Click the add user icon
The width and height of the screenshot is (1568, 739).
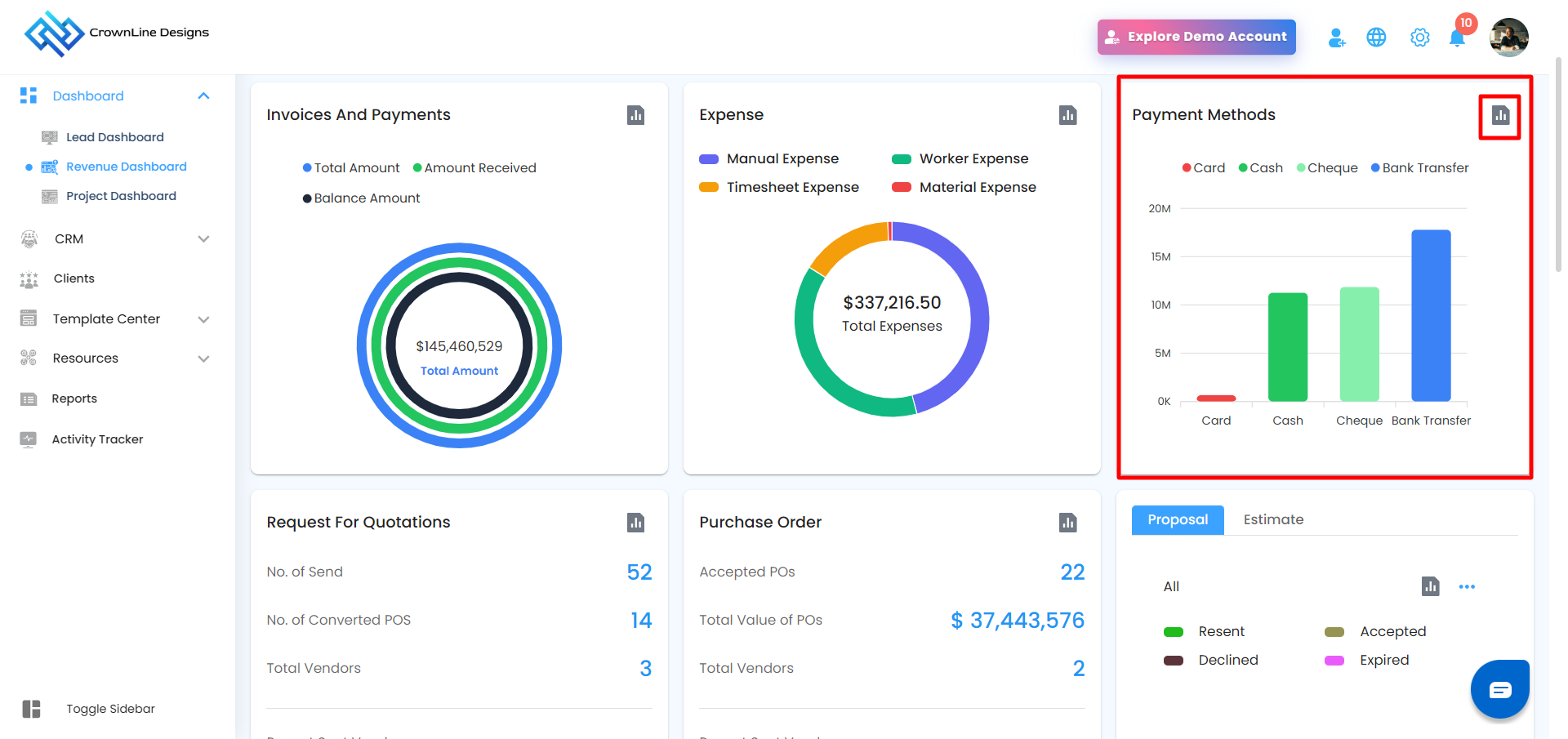[x=1336, y=38]
